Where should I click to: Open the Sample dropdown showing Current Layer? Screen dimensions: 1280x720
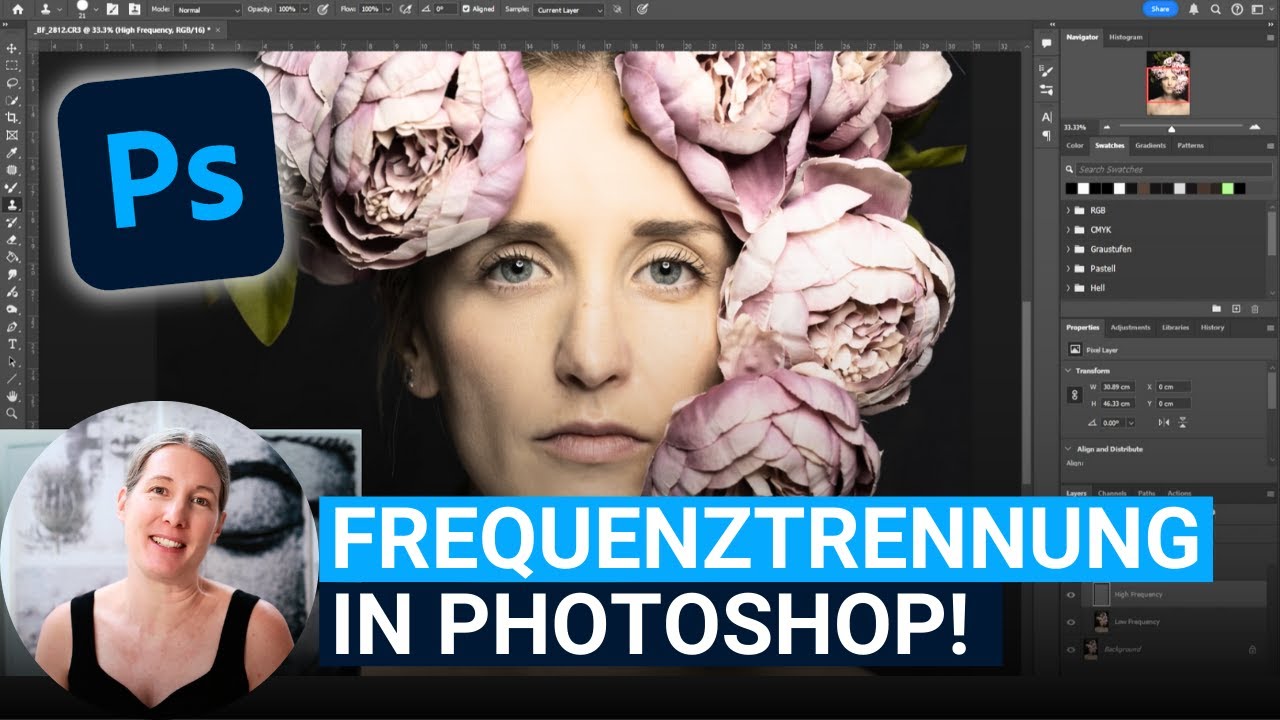pyautogui.click(x=568, y=9)
